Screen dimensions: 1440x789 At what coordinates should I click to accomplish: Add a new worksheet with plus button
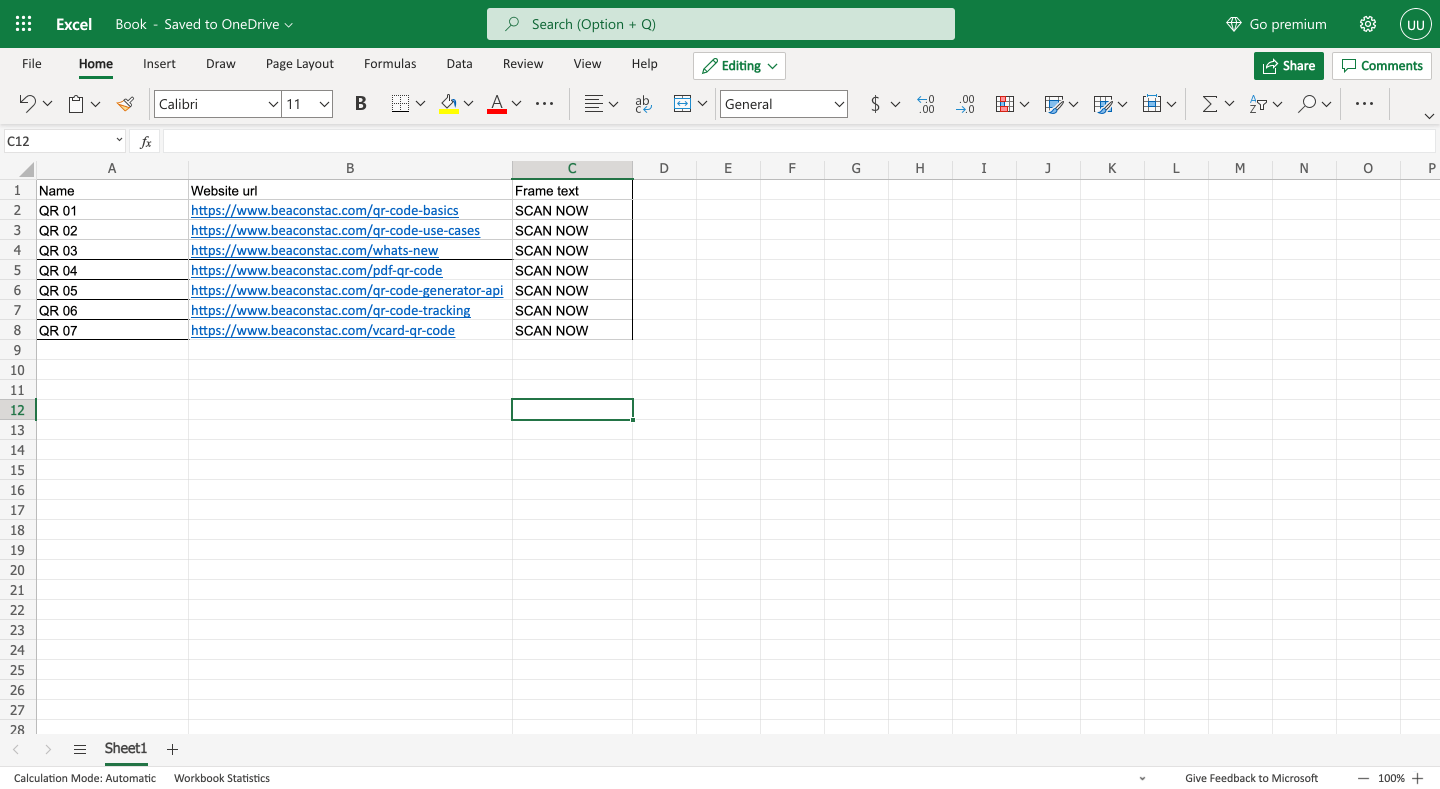[171, 748]
